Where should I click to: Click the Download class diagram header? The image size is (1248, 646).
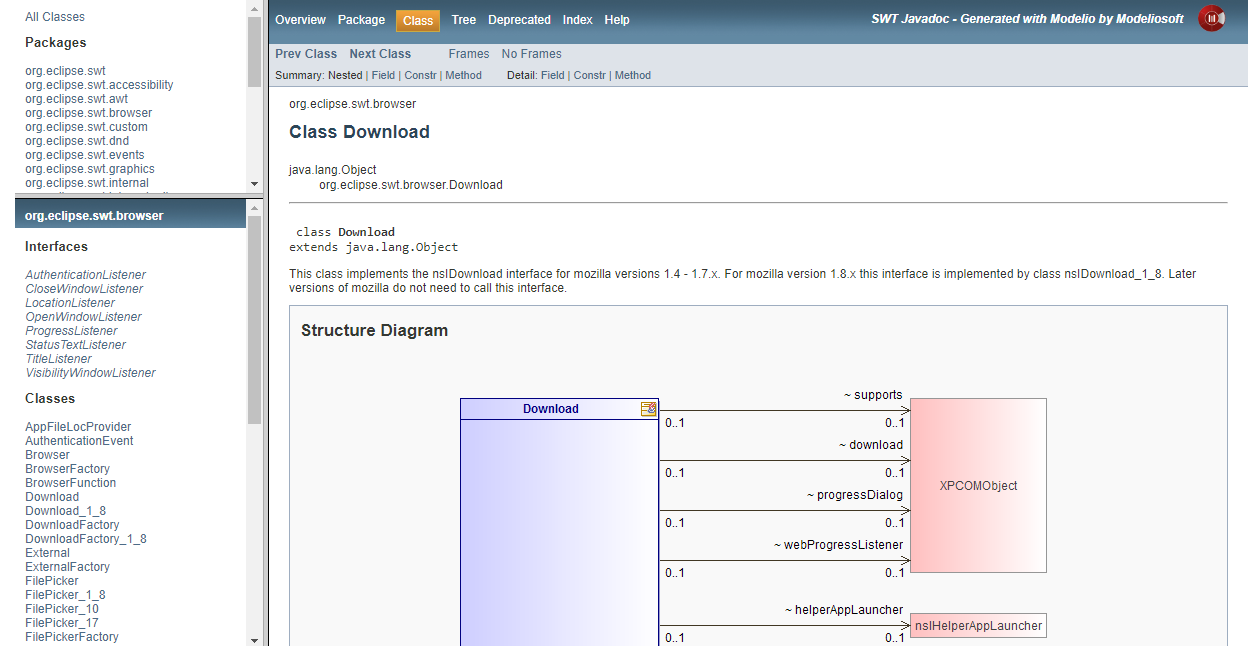559,409
